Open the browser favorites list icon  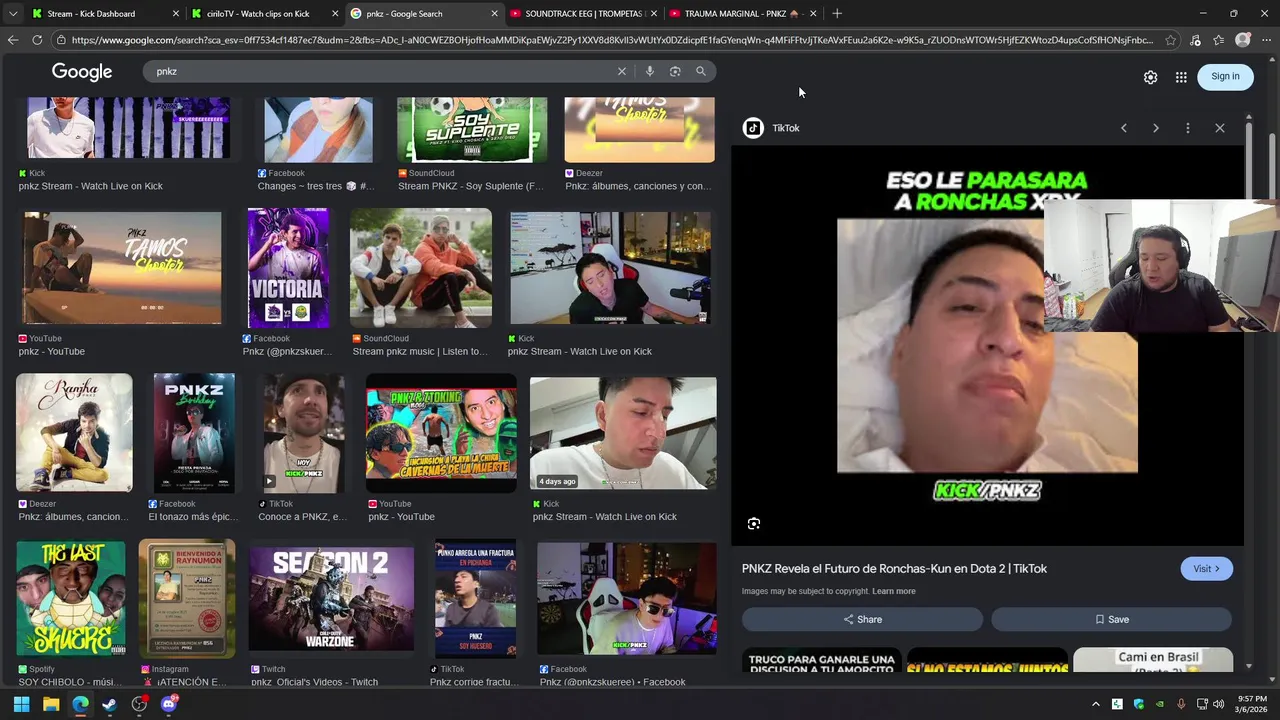point(1218,40)
